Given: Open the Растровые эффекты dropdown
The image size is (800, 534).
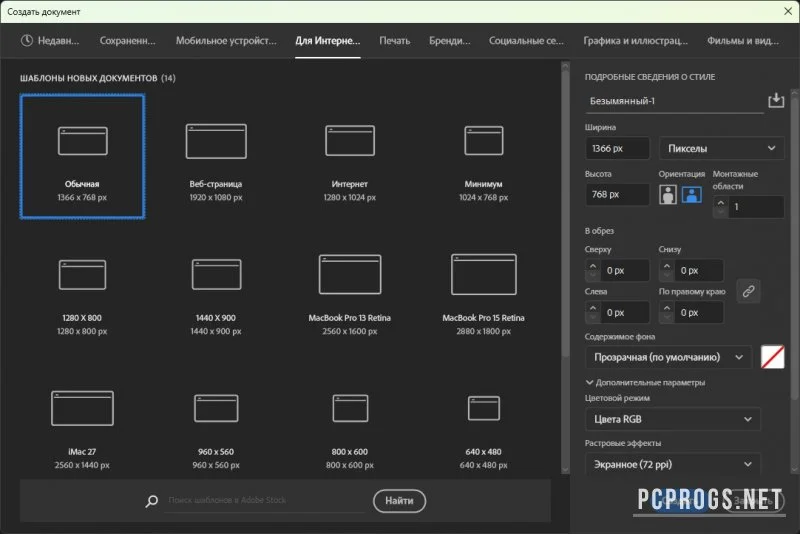Looking at the screenshot, I should (672, 464).
